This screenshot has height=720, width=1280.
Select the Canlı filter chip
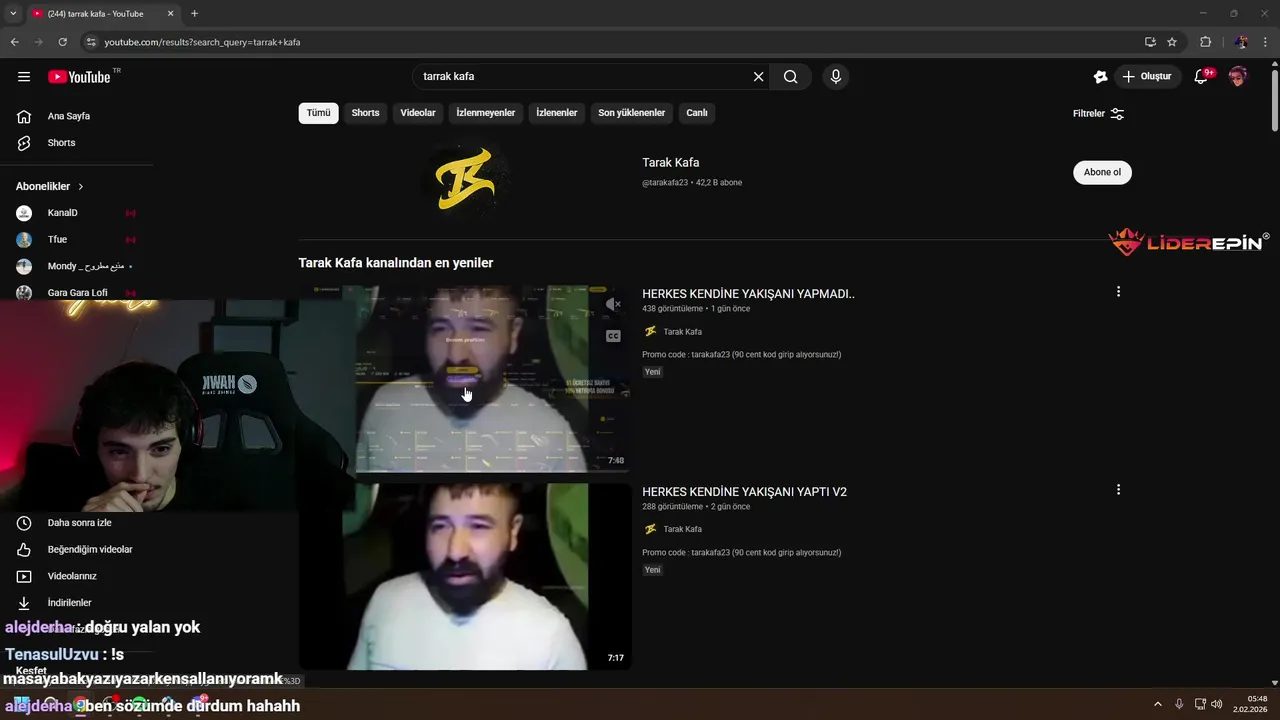coord(697,113)
